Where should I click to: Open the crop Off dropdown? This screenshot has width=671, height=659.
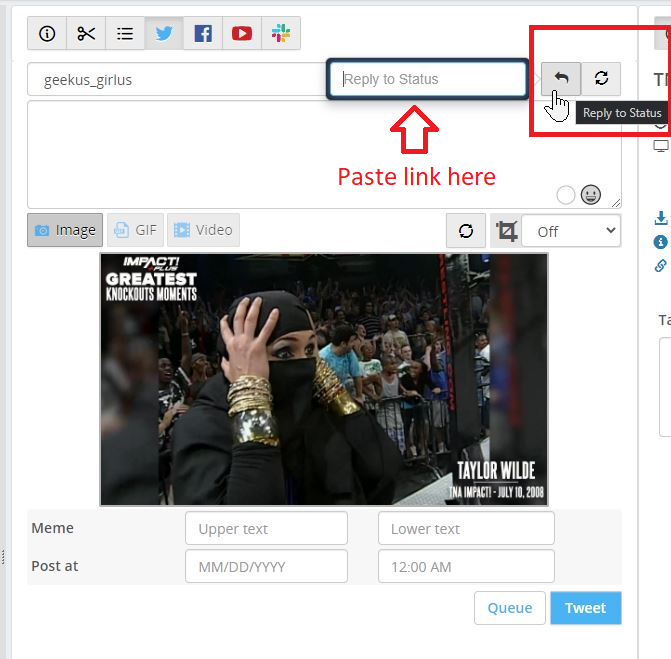click(571, 231)
